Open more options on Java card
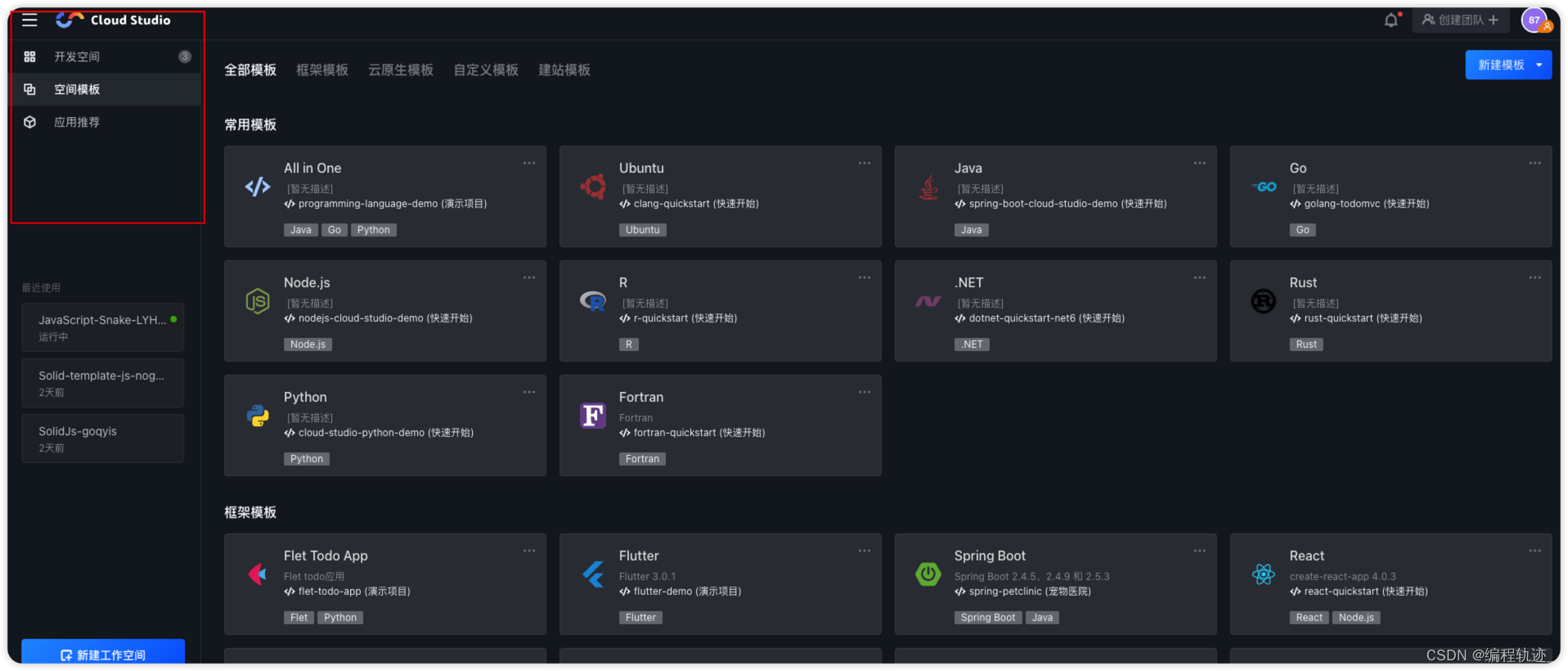Image resolution: width=1568 pixels, height=671 pixels. click(x=1200, y=163)
